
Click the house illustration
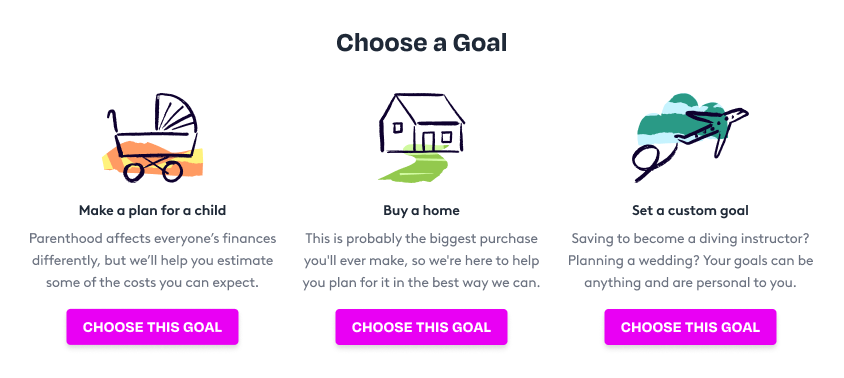coord(421,136)
